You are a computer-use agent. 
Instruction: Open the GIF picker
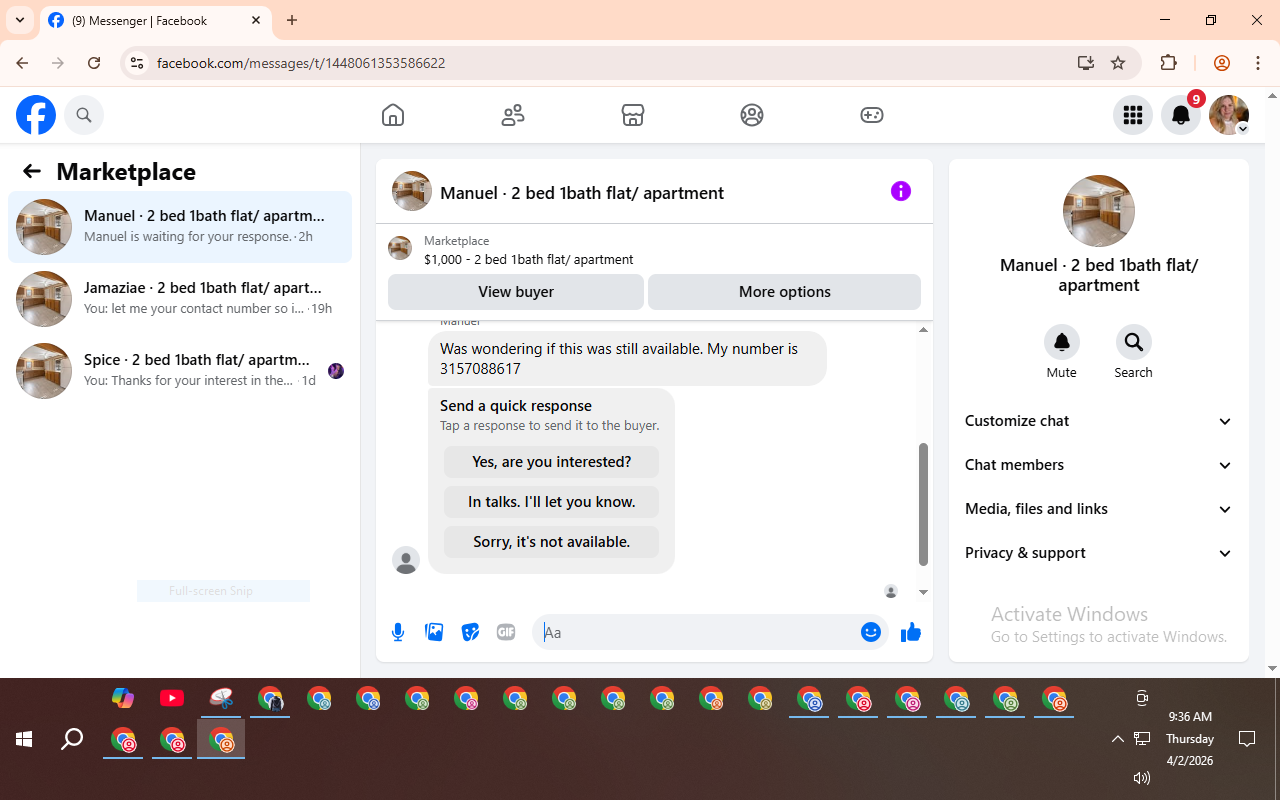506,632
